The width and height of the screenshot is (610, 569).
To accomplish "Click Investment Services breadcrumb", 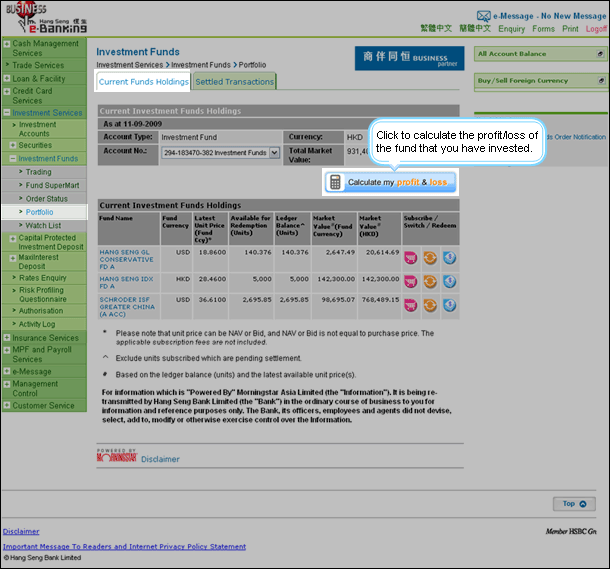I will pyautogui.click(x=130, y=65).
